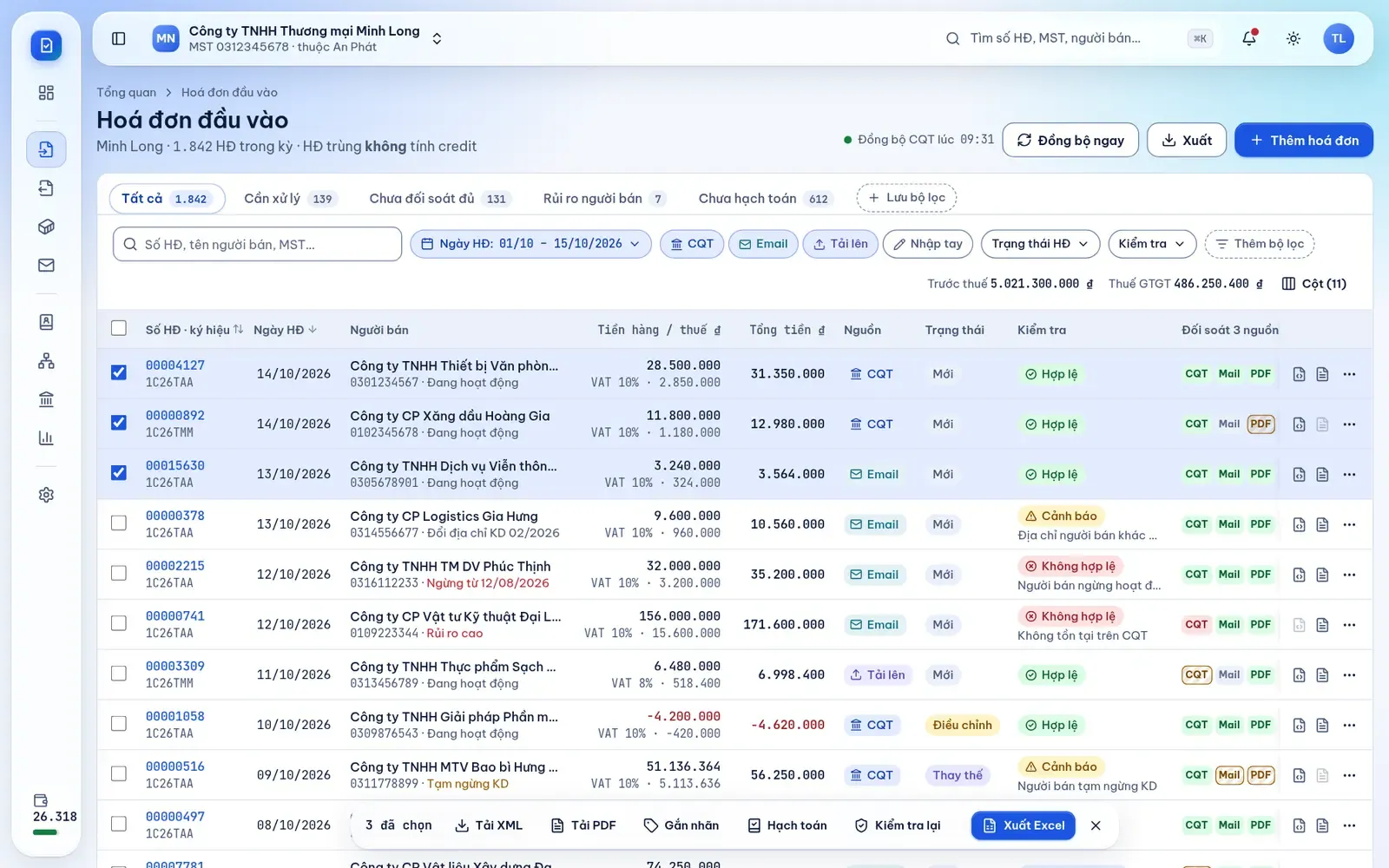Open the dashboard grid icon in sidebar
The height and width of the screenshot is (868, 1389).
click(x=46, y=93)
